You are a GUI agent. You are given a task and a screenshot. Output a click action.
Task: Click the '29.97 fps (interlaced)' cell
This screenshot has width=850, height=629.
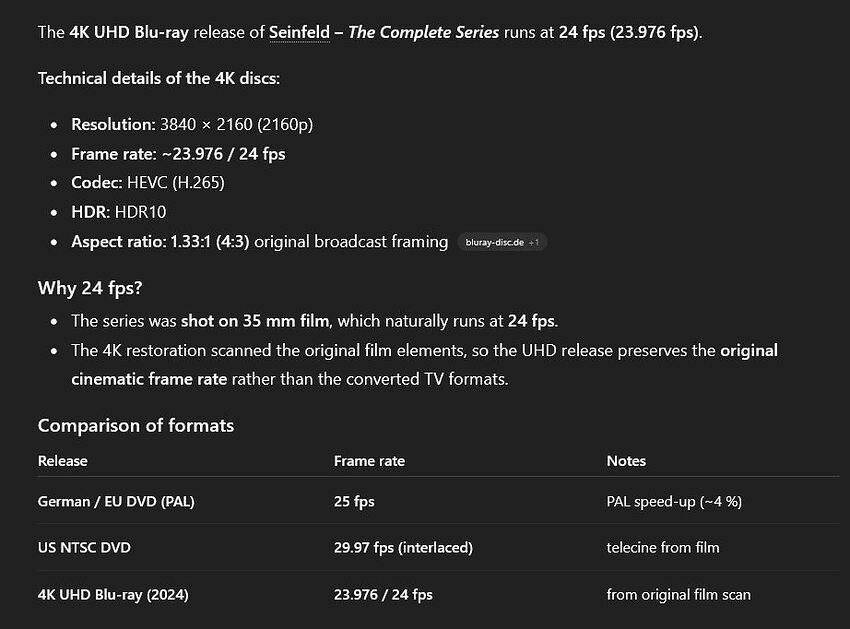403,547
